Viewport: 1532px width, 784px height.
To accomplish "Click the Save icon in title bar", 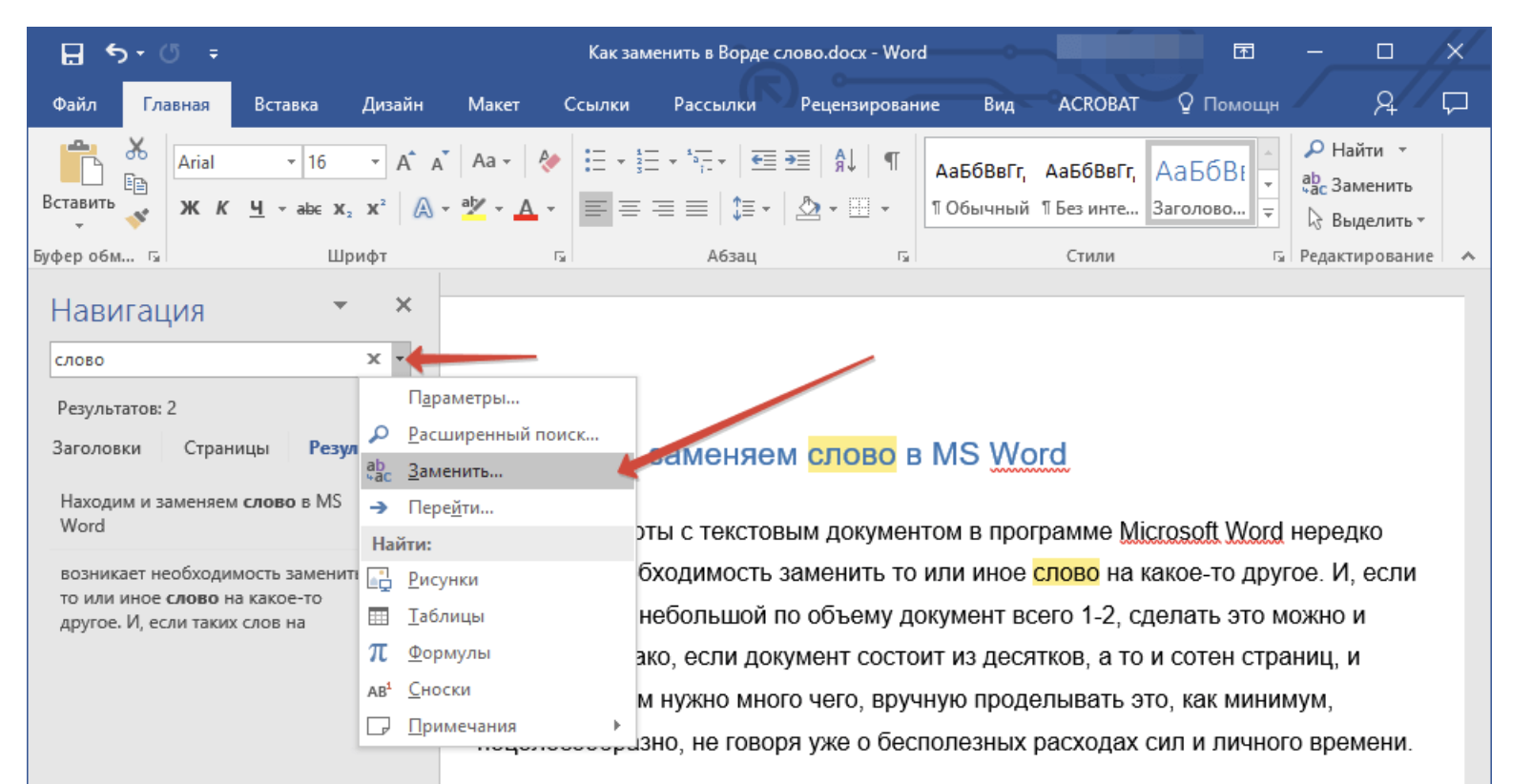I will [72, 53].
